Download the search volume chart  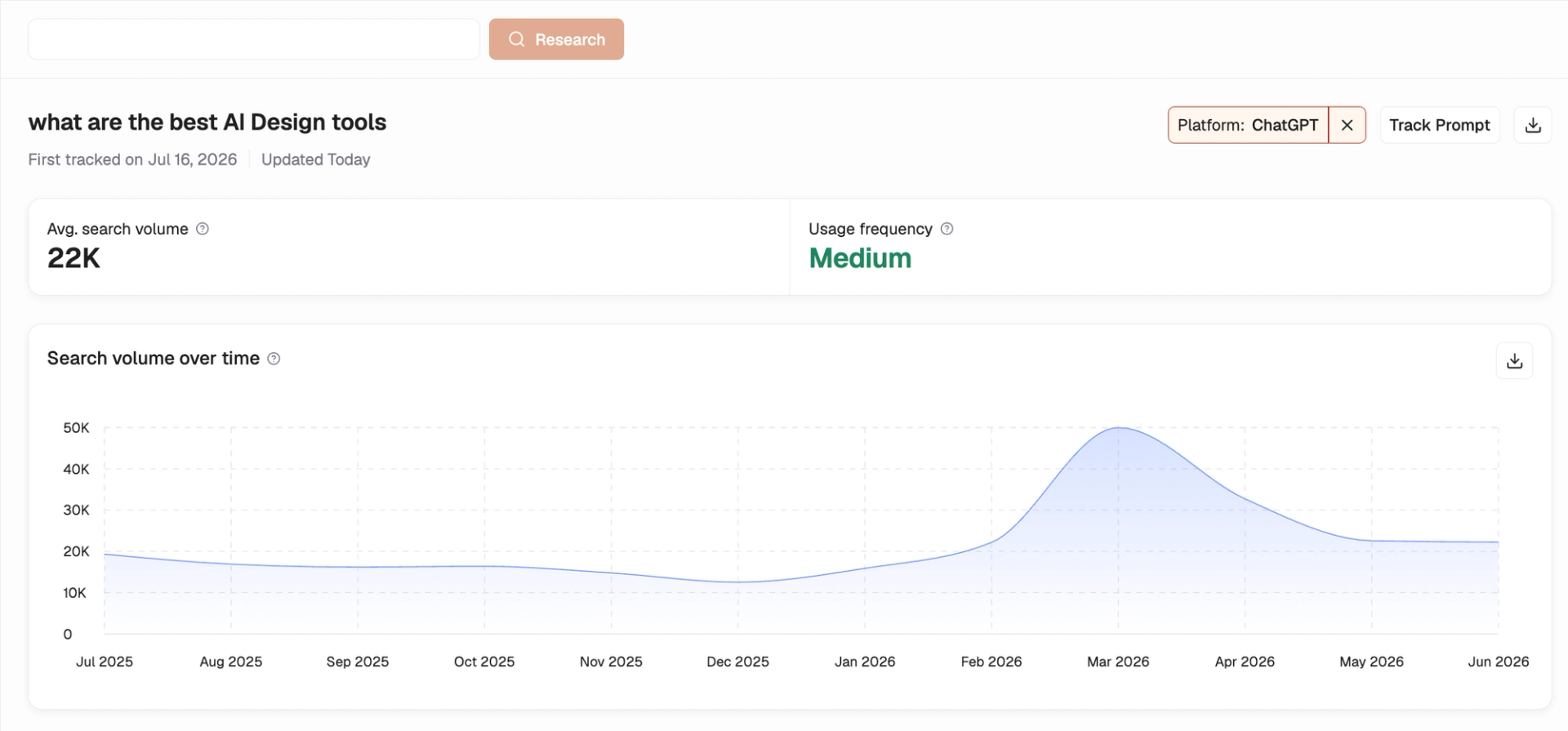(x=1514, y=361)
